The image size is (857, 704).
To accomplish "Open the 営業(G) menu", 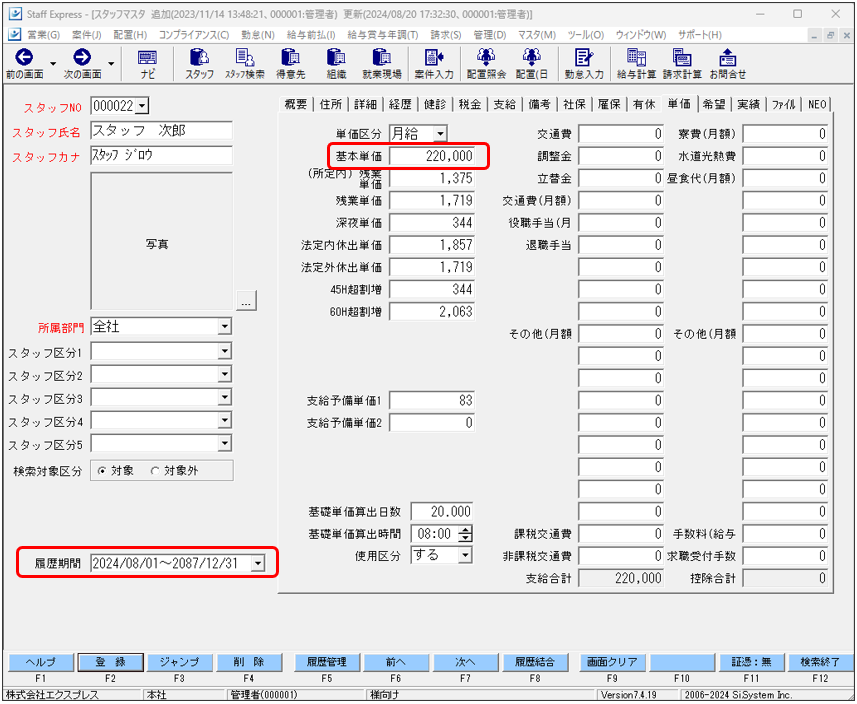I will 43,35.
